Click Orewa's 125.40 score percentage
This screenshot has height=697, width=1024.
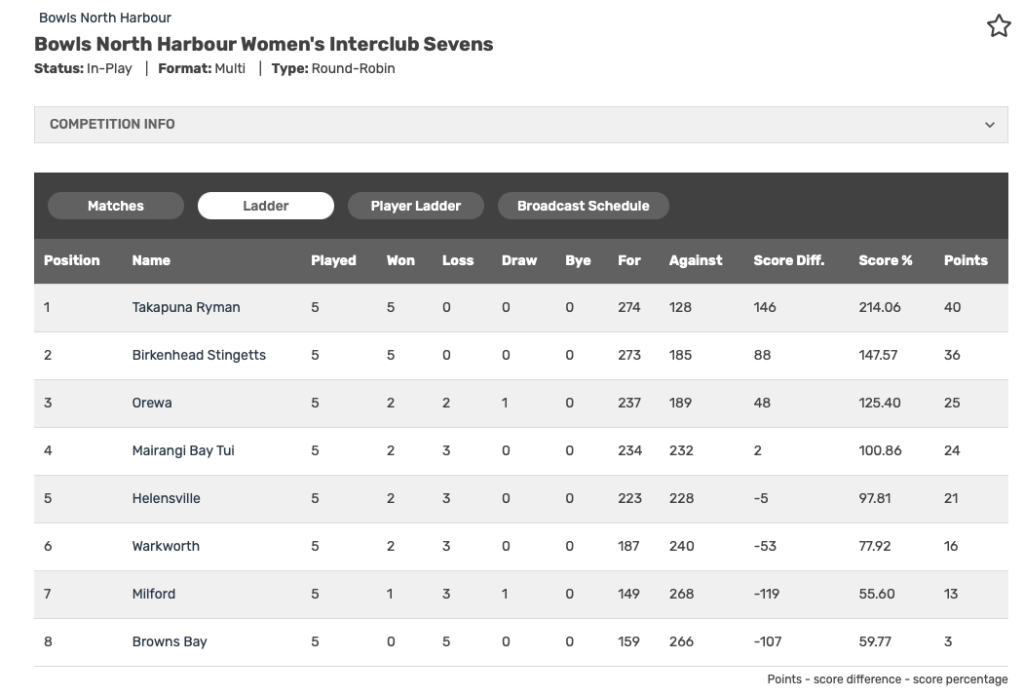click(880, 402)
